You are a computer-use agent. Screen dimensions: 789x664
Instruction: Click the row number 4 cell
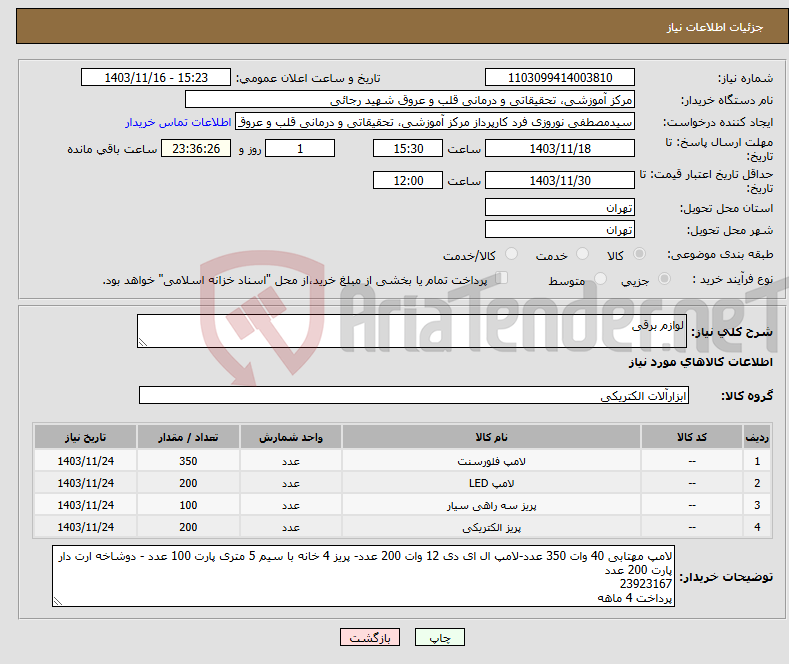757,528
